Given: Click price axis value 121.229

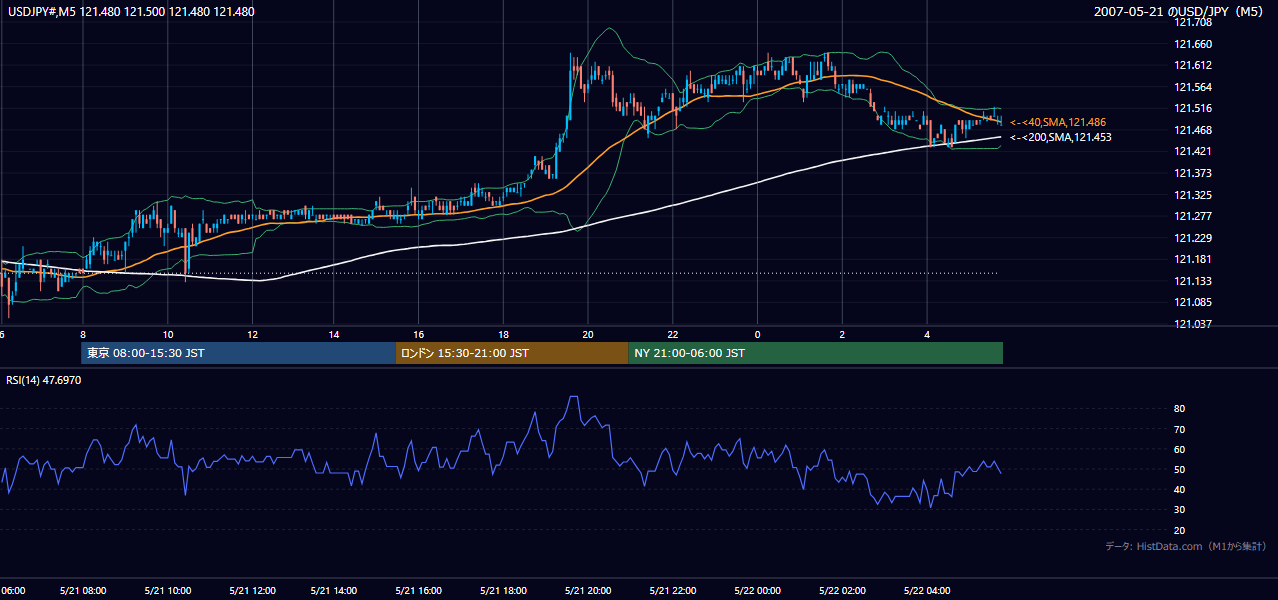Looking at the screenshot, I should point(1194,238).
